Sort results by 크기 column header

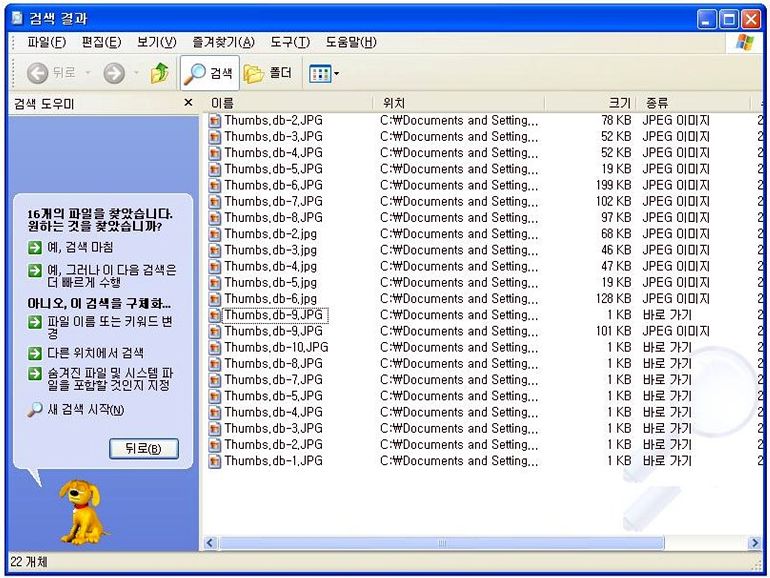[591, 103]
